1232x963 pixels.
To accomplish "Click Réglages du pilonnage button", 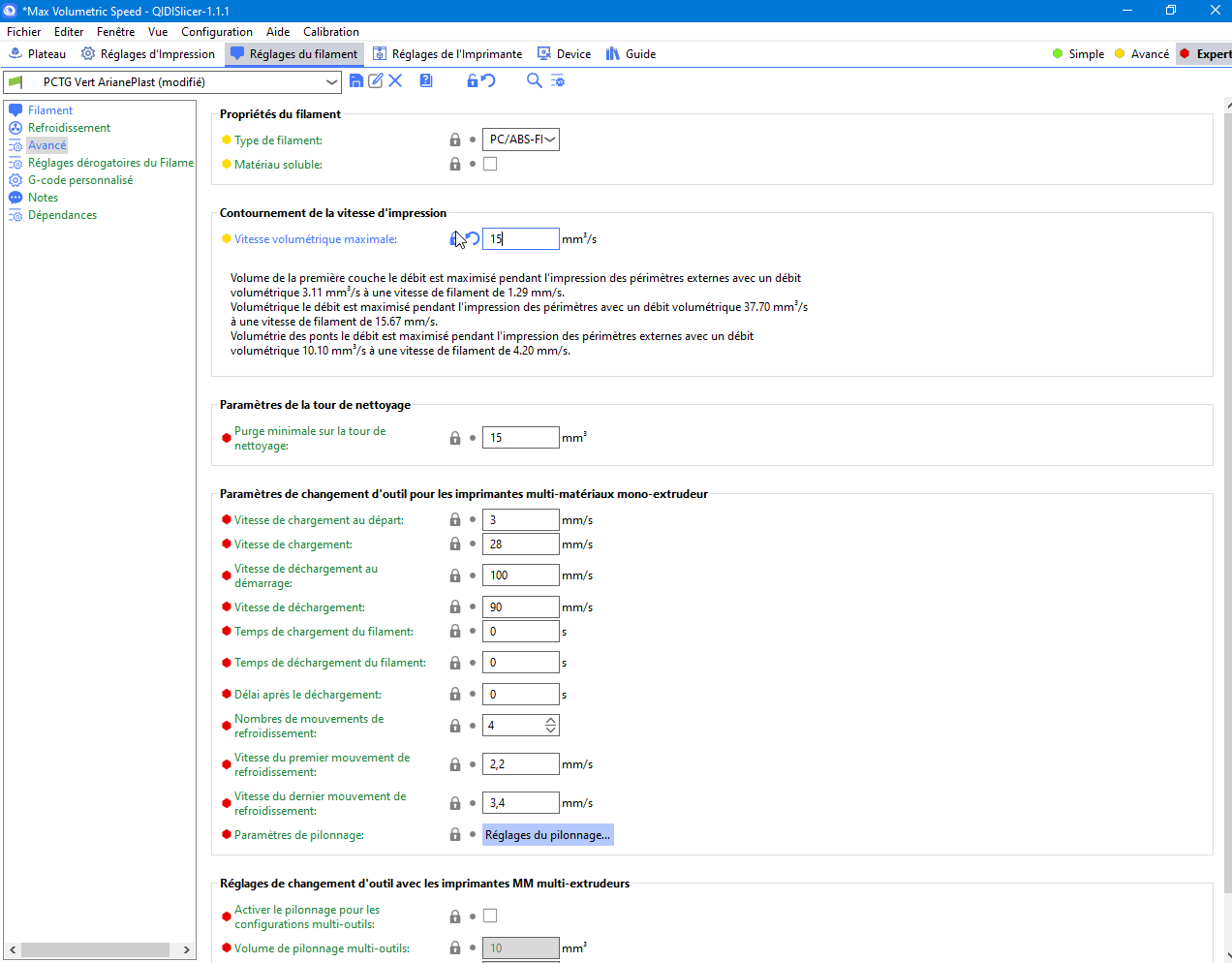I will coord(548,835).
